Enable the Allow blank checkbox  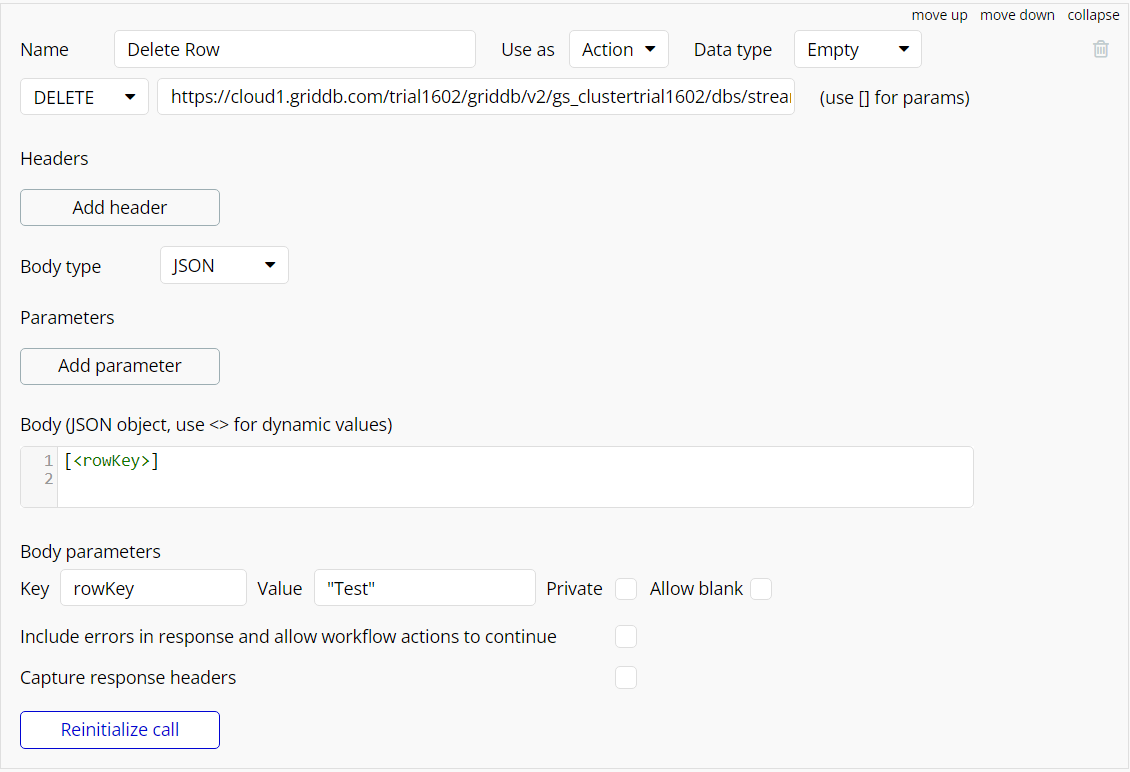coord(761,589)
